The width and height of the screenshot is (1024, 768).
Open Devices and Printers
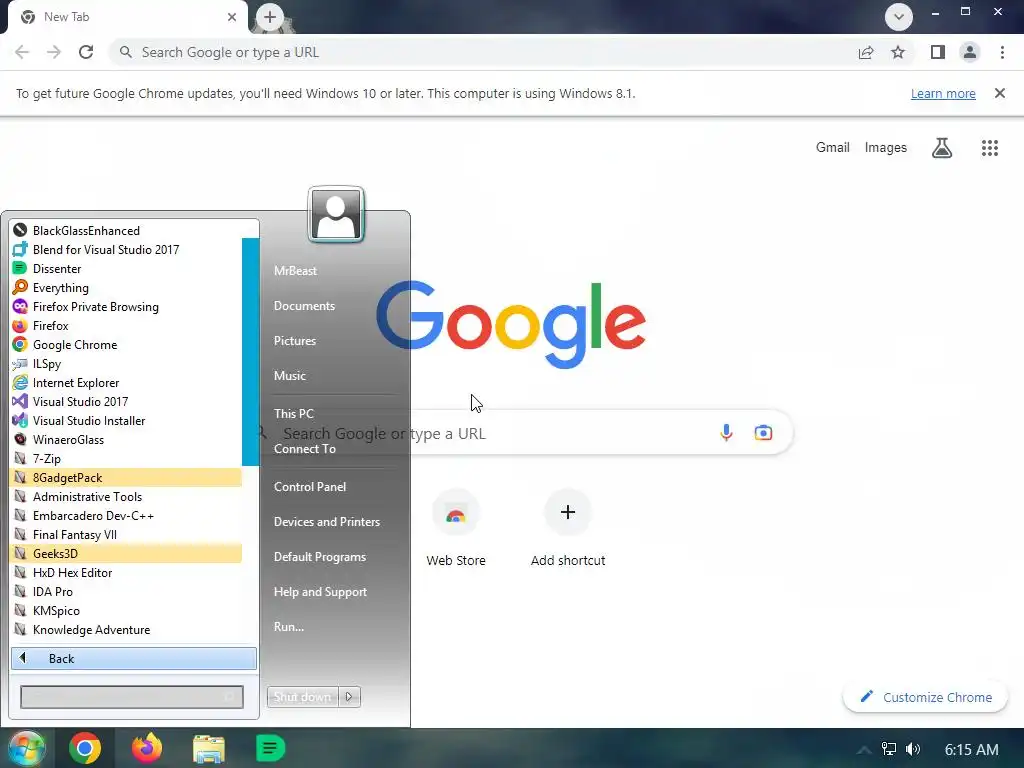[327, 522]
